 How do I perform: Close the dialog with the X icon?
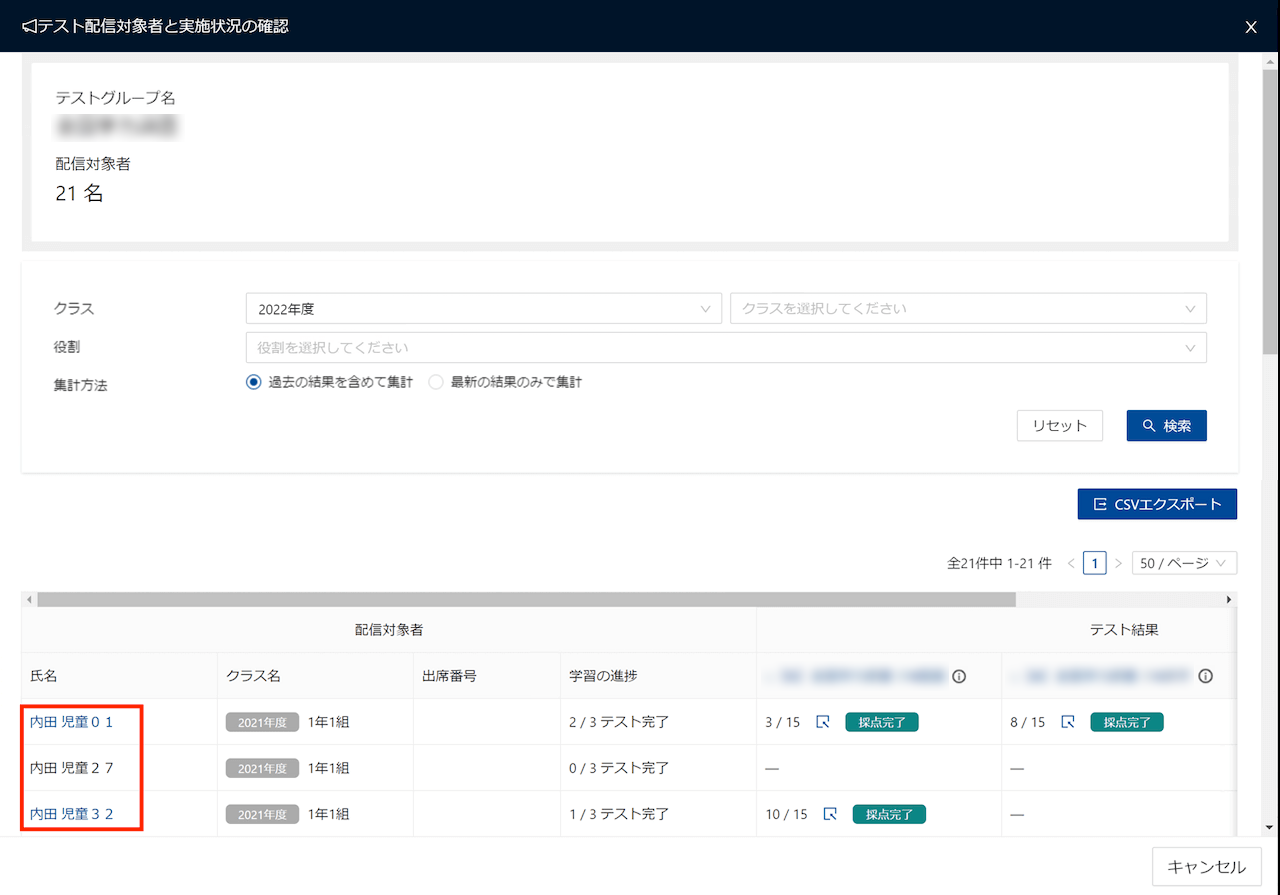1251,27
